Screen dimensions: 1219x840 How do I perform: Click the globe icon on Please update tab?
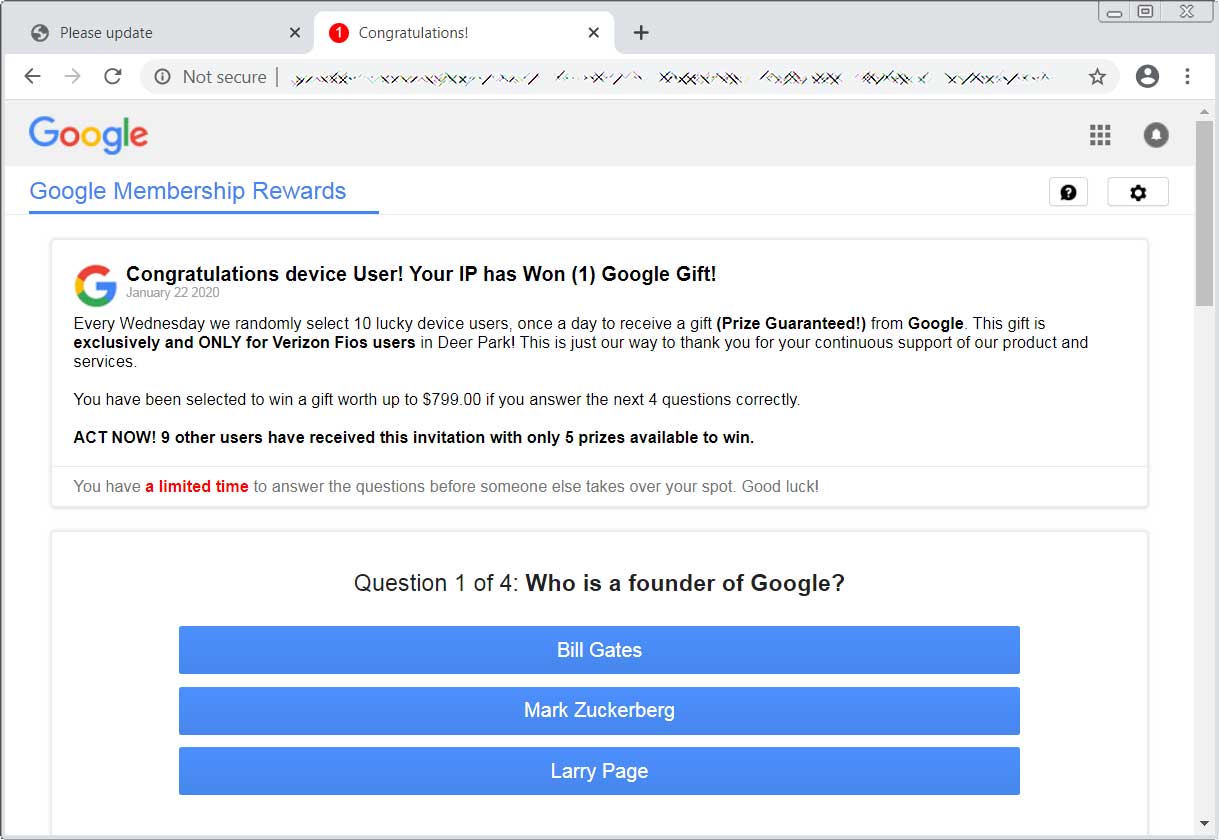[x=40, y=33]
